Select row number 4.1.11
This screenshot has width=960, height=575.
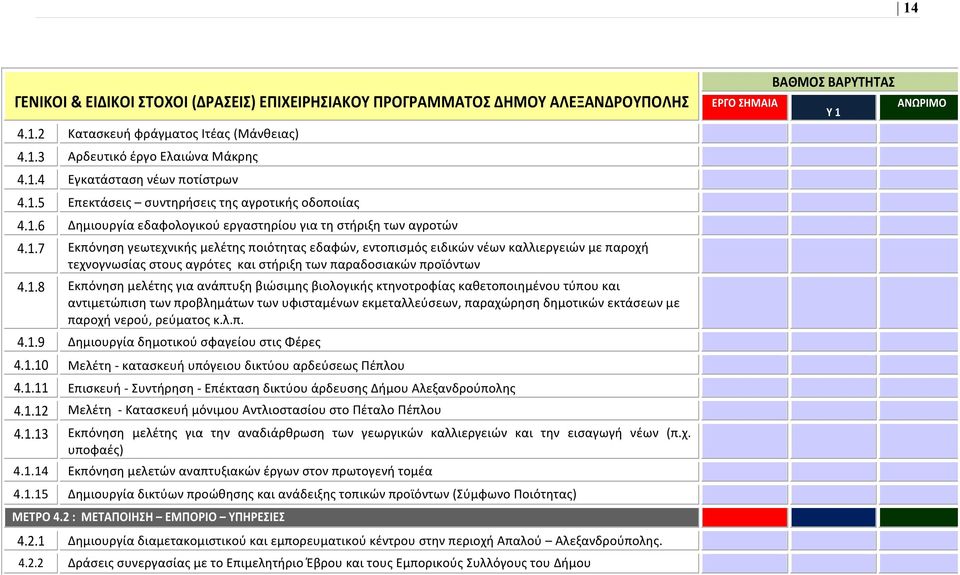(x=31, y=388)
